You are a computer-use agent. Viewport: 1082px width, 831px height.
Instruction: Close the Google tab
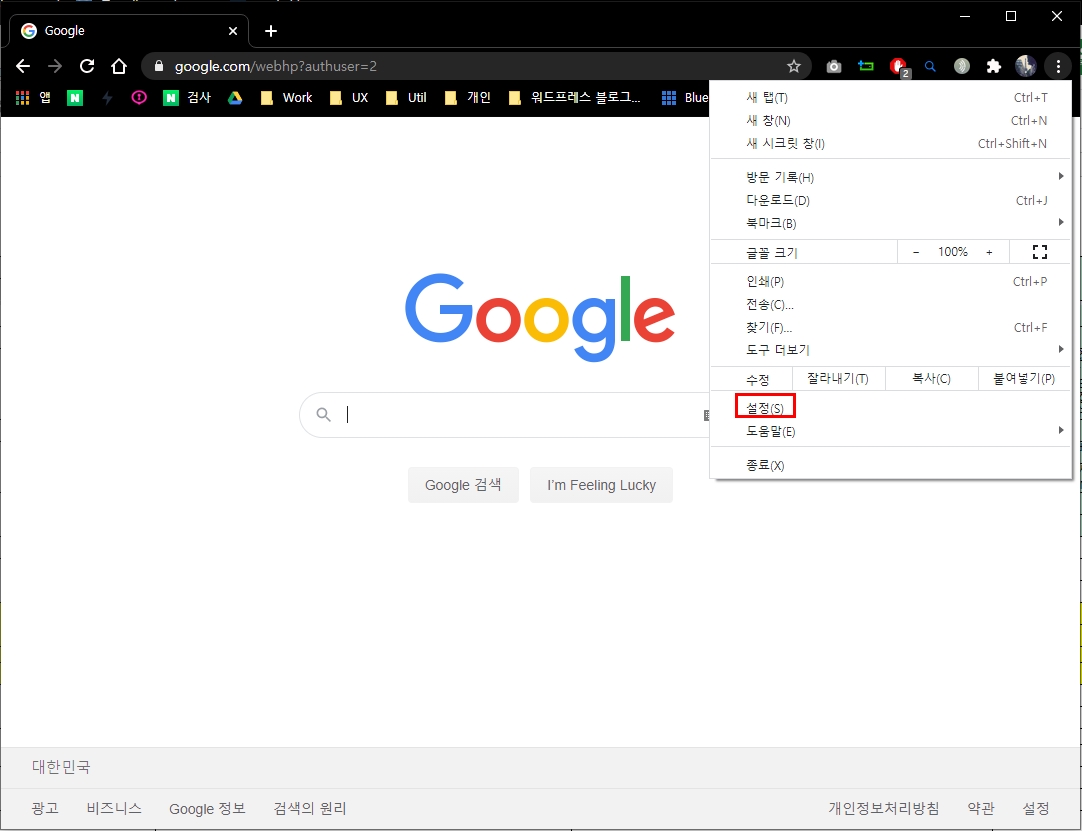(233, 31)
